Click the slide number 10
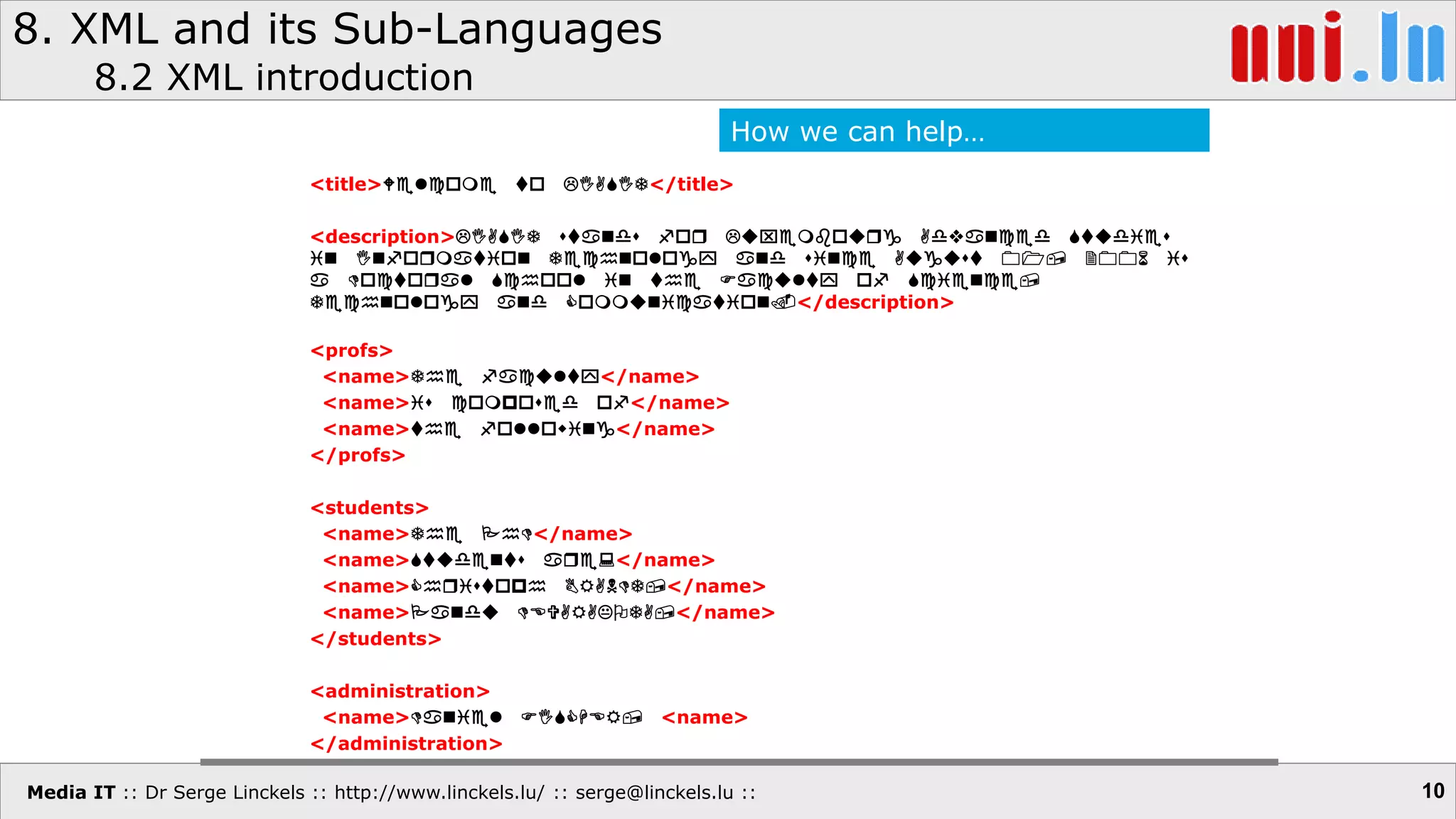 (x=1433, y=791)
